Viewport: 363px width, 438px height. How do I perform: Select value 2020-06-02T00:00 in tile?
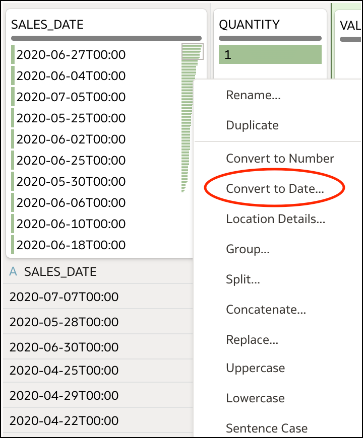click(71, 139)
